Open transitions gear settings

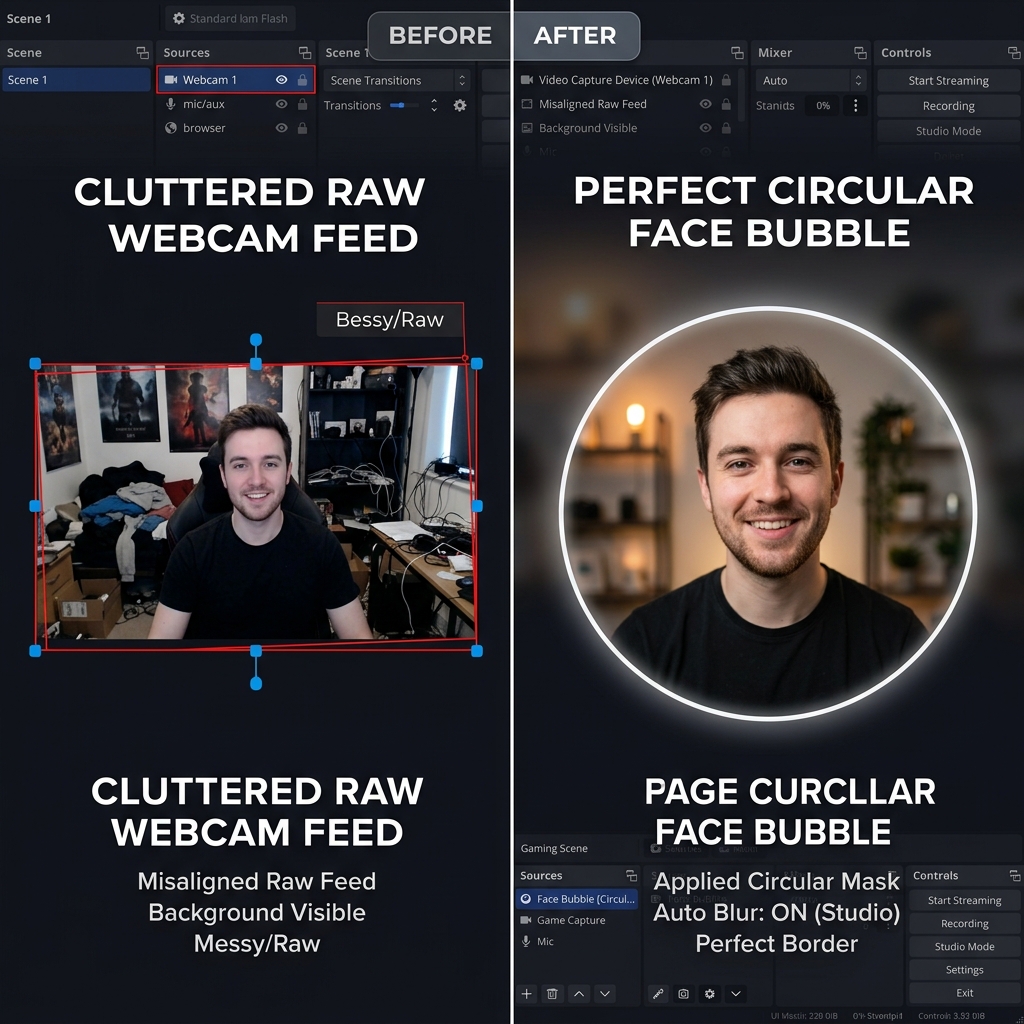[x=460, y=105]
